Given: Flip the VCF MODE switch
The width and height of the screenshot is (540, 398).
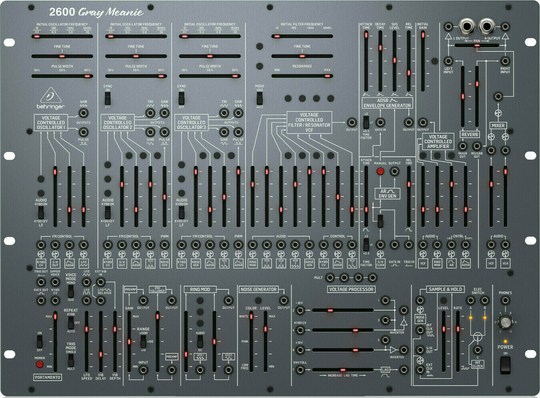Looking at the screenshot, I should click(259, 98).
